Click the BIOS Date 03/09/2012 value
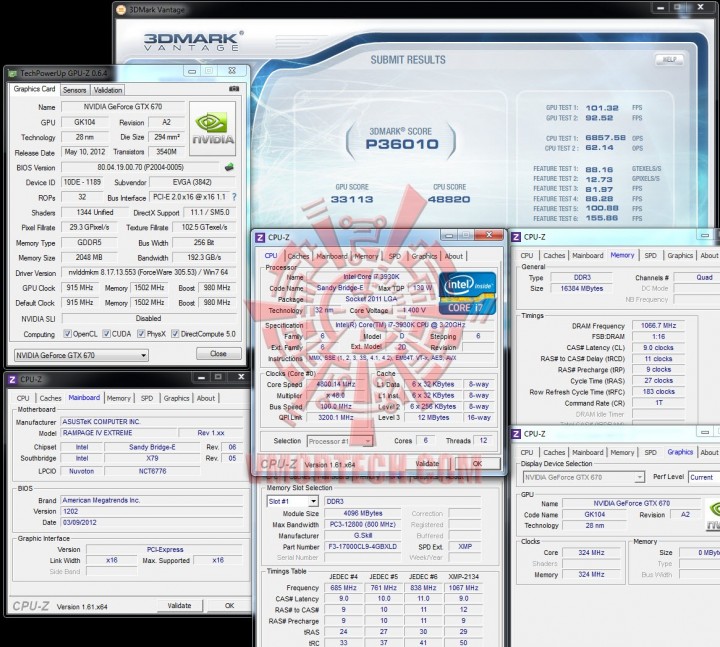This screenshot has width=720, height=647. click(79, 523)
